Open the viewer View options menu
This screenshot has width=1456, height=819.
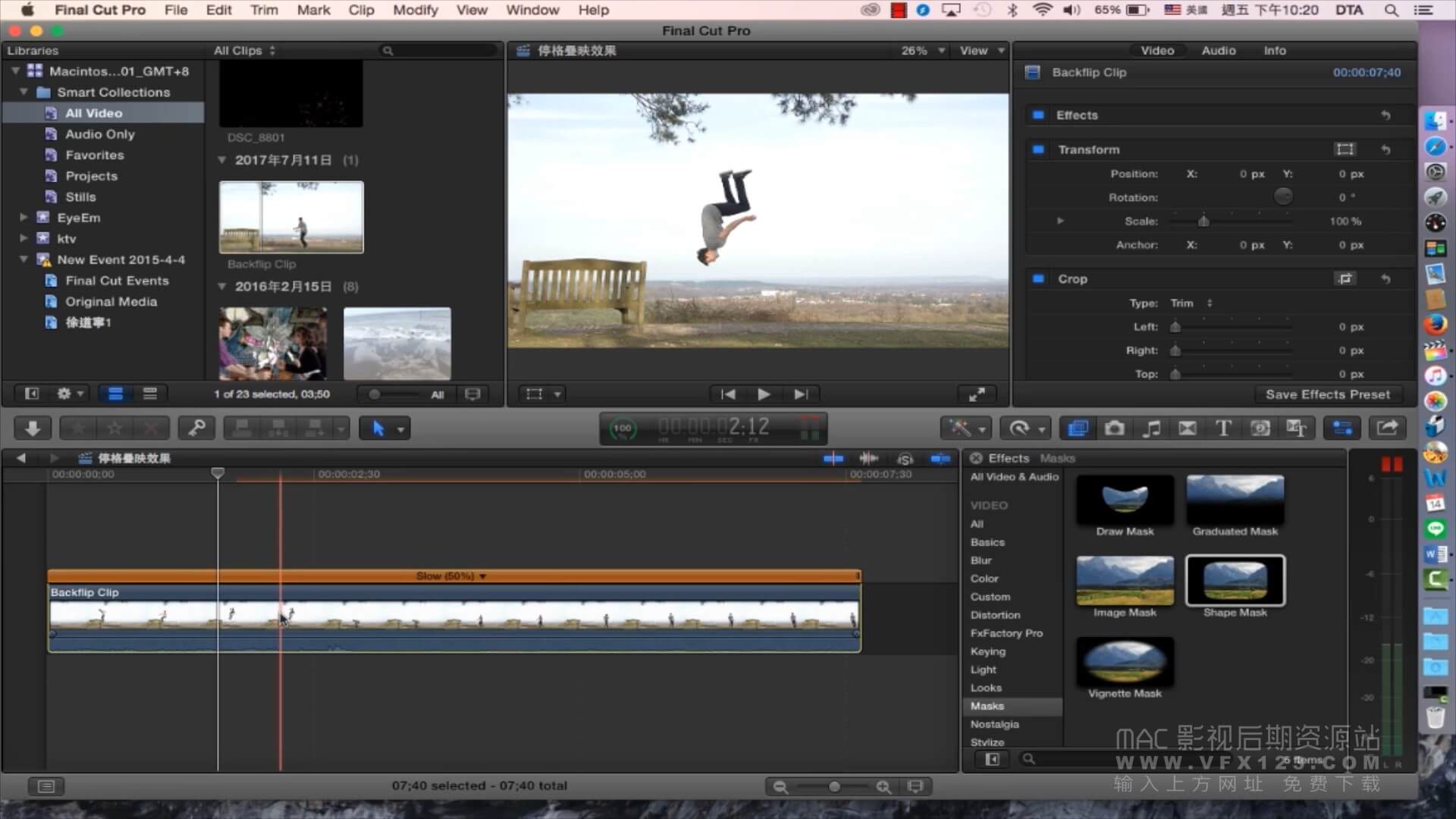(982, 51)
